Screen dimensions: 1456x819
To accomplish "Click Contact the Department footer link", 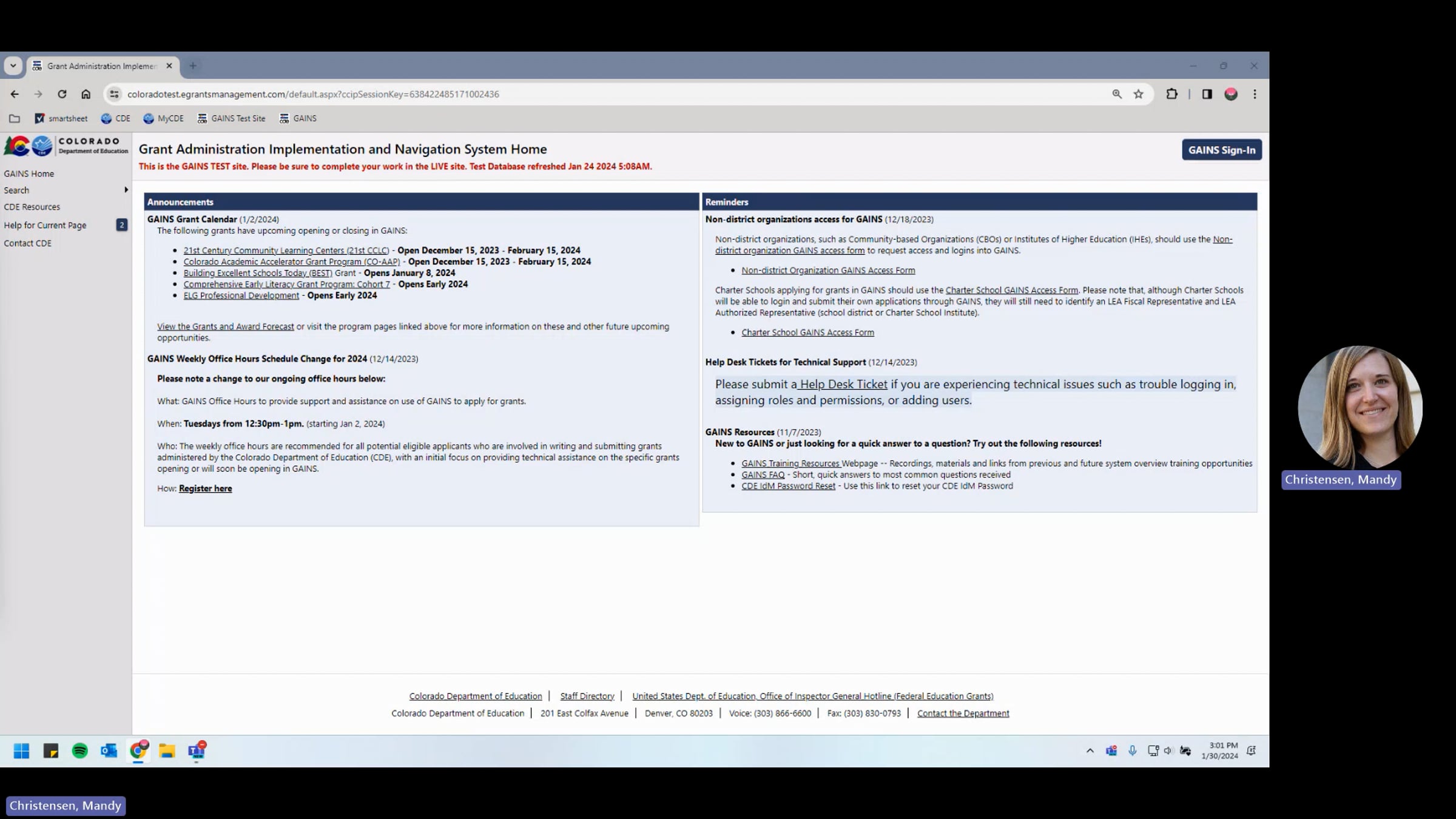I will click(x=963, y=713).
